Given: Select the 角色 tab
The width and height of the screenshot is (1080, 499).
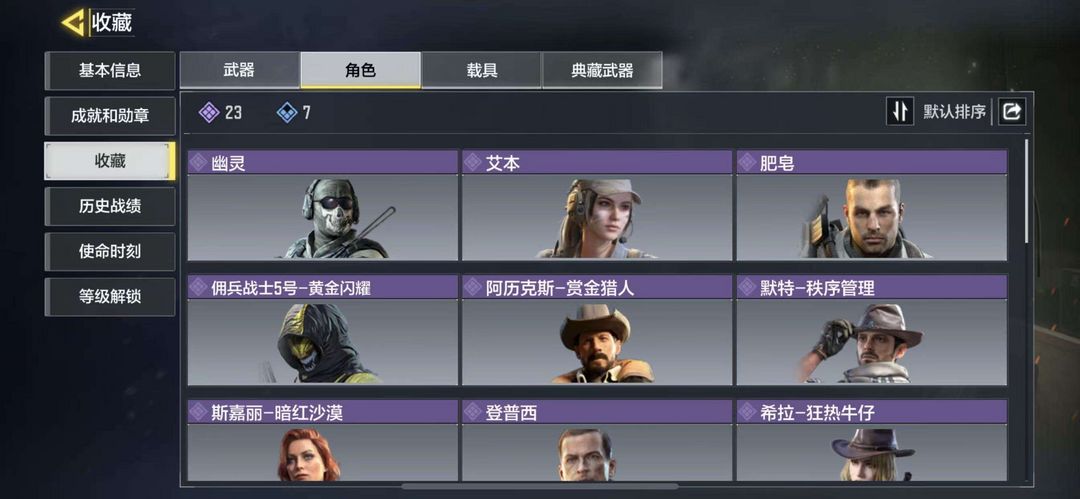Looking at the screenshot, I should [x=360, y=70].
